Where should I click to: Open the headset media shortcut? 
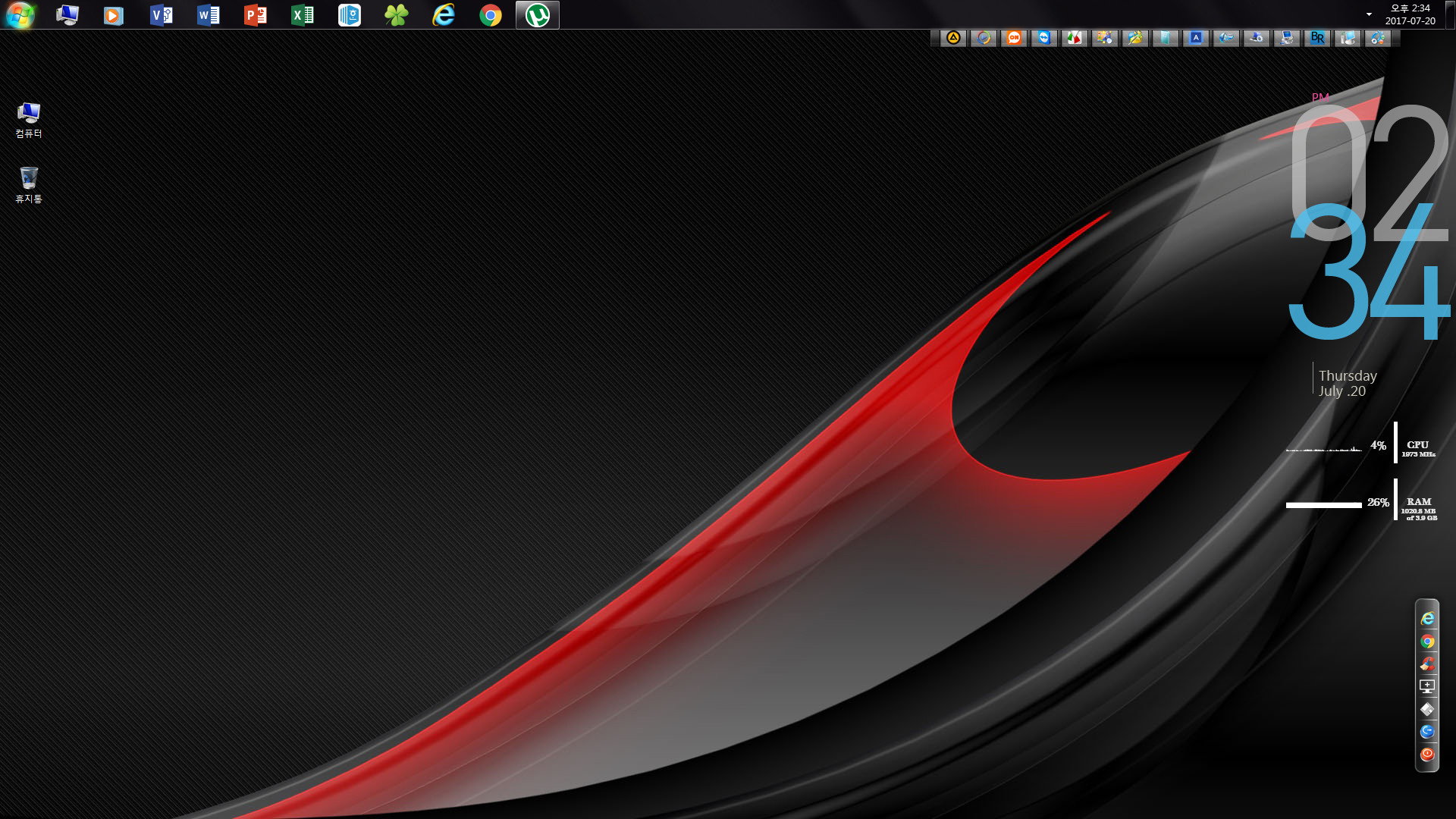pyautogui.click(x=1378, y=38)
